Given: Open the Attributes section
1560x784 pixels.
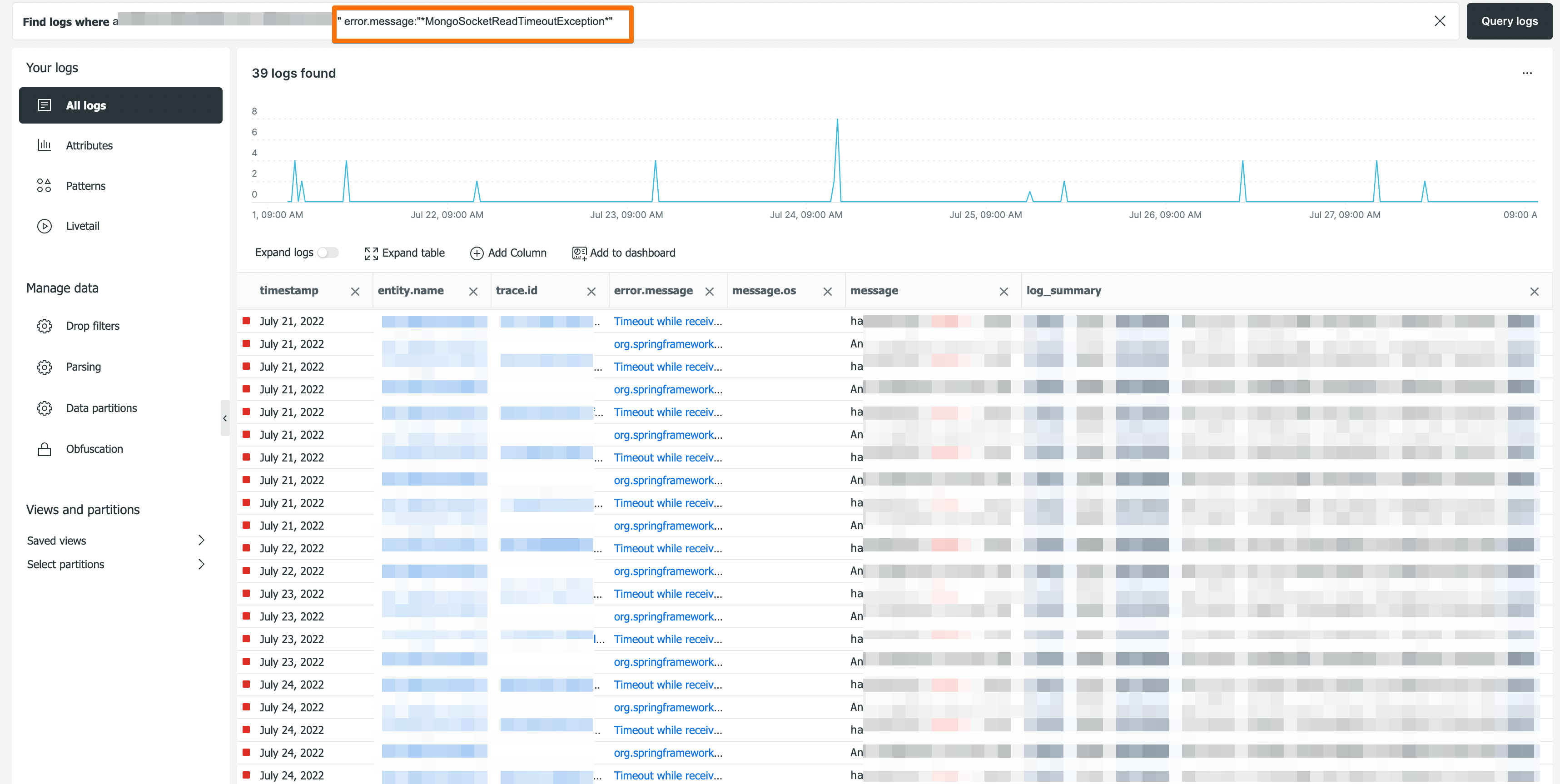Looking at the screenshot, I should click(89, 145).
